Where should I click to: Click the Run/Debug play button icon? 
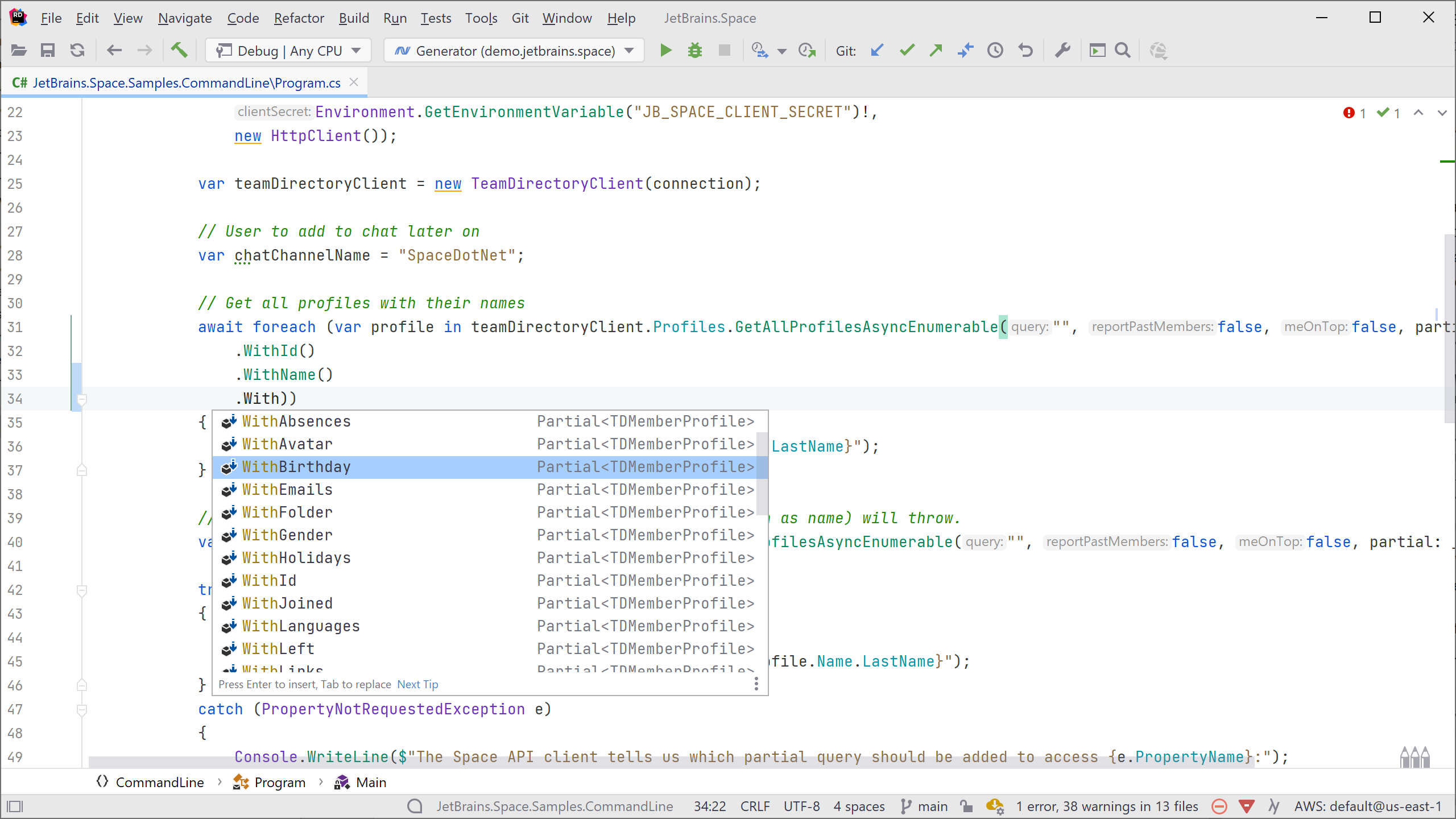[x=666, y=50]
